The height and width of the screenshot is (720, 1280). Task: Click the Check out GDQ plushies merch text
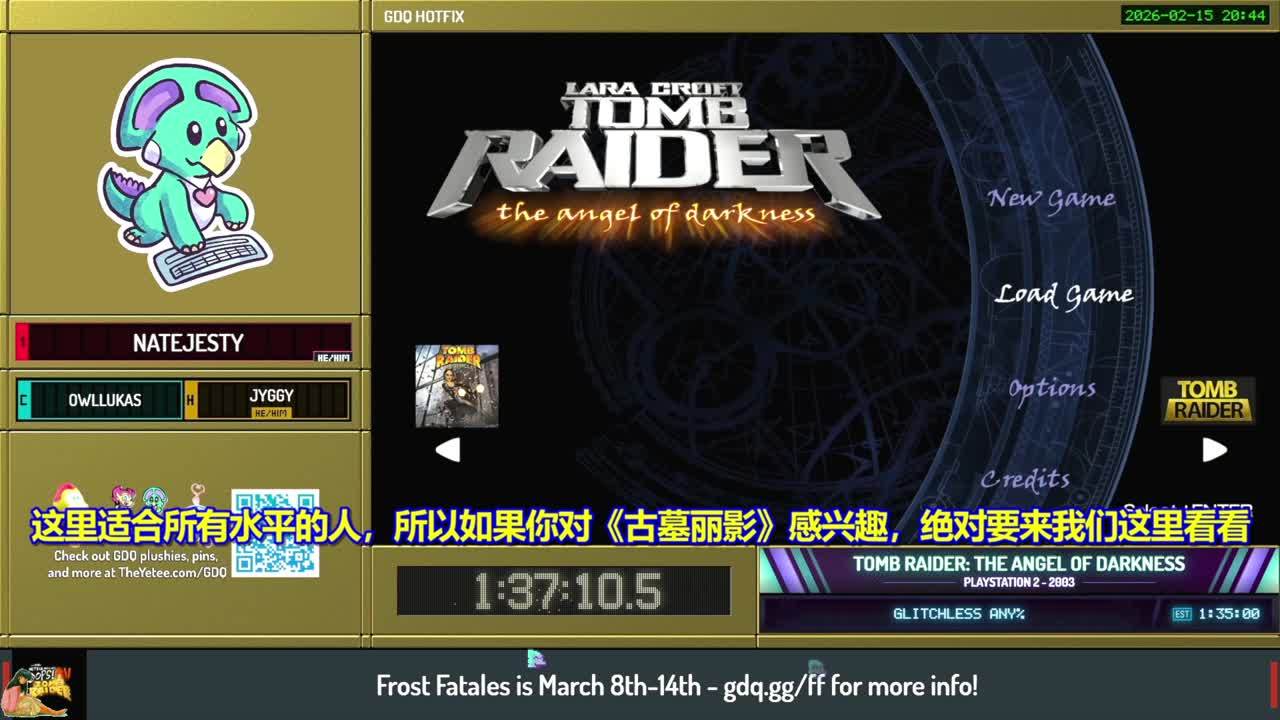click(138, 564)
